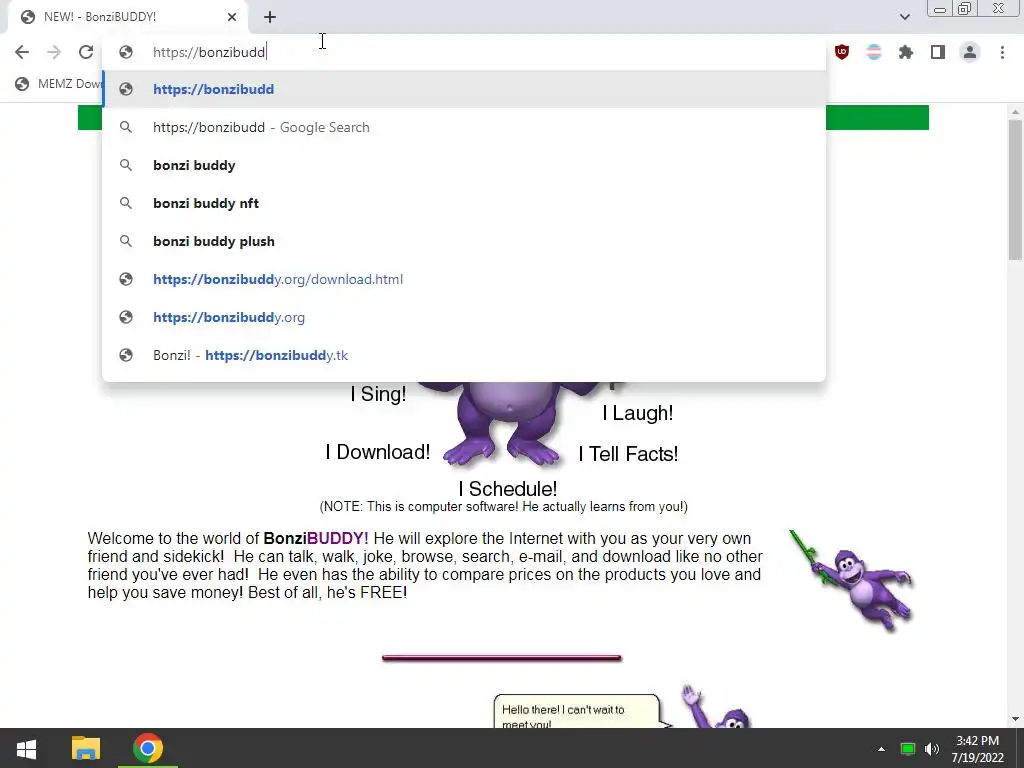Click the page's vertical scrollbar thumb
Image resolution: width=1024 pixels, height=768 pixels.
(1015, 189)
